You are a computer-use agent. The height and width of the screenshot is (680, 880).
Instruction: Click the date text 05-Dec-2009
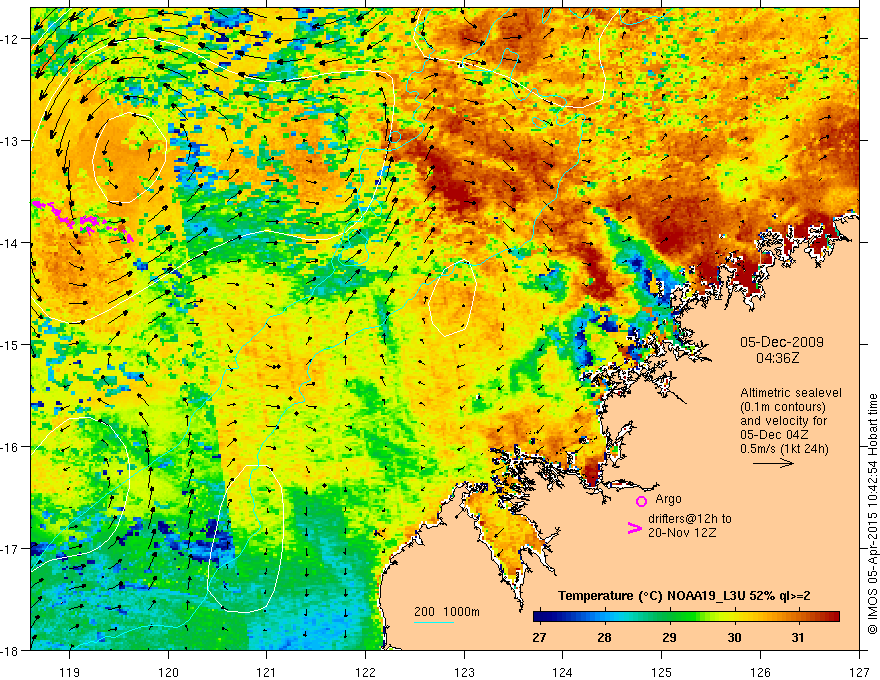(782, 342)
